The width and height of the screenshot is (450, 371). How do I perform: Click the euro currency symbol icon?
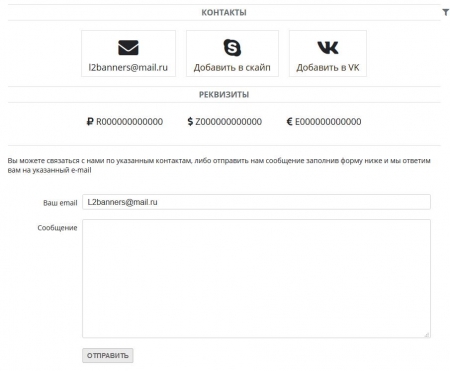[289, 122]
